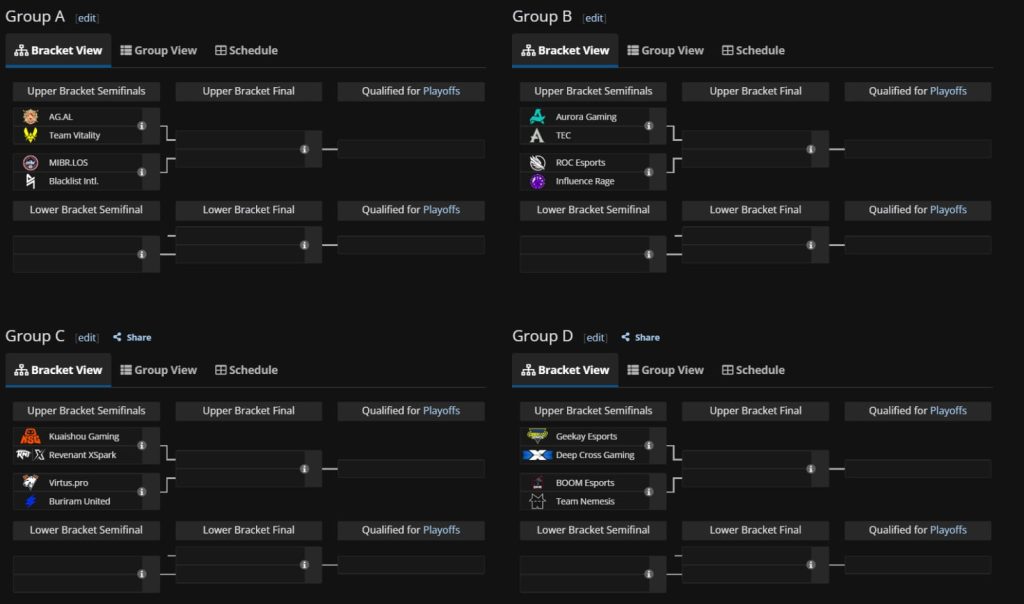Open match info for AG.AL vs Team Vitality
The height and width of the screenshot is (604, 1024).
[x=142, y=126]
